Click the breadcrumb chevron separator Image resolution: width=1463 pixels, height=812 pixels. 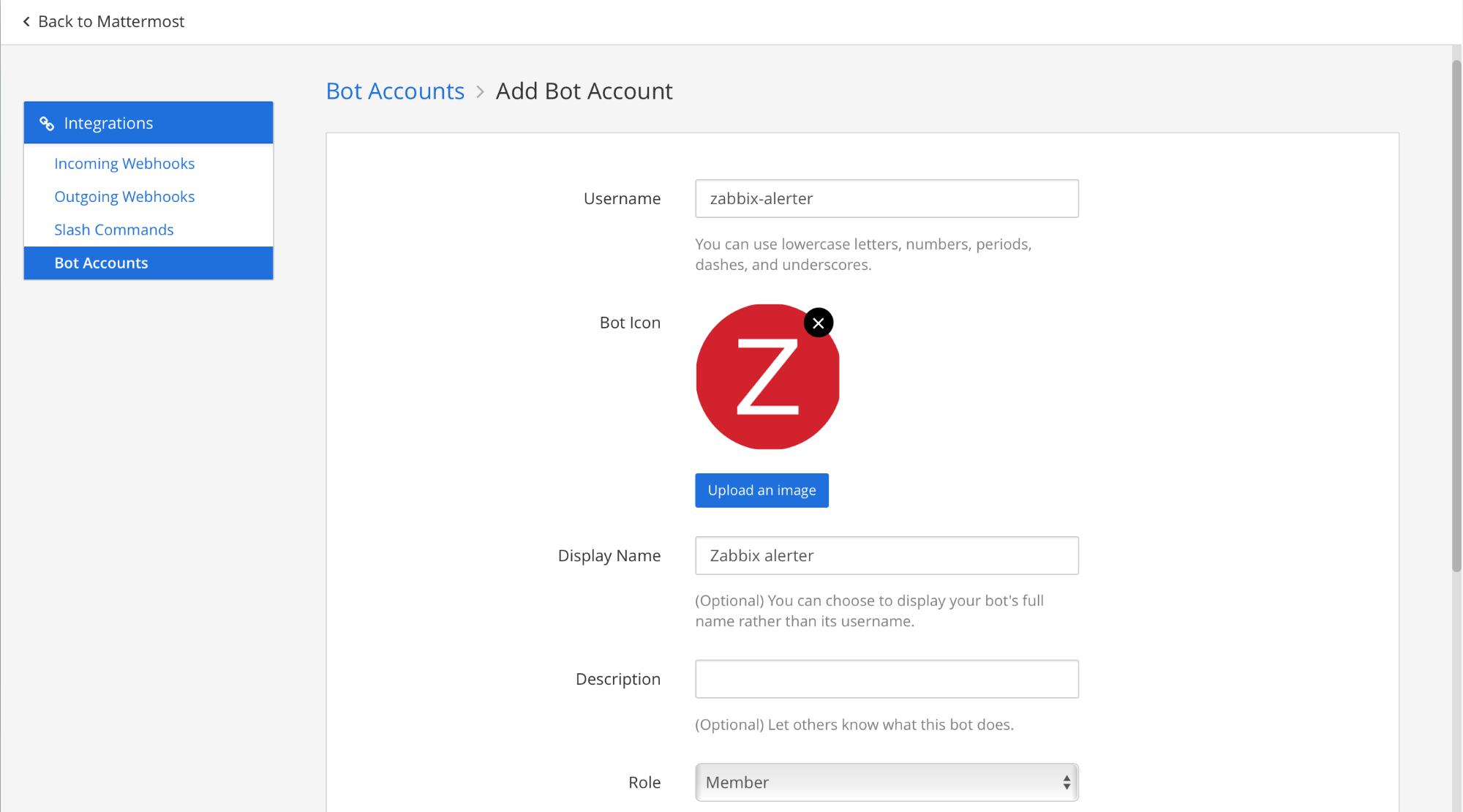coord(480,92)
